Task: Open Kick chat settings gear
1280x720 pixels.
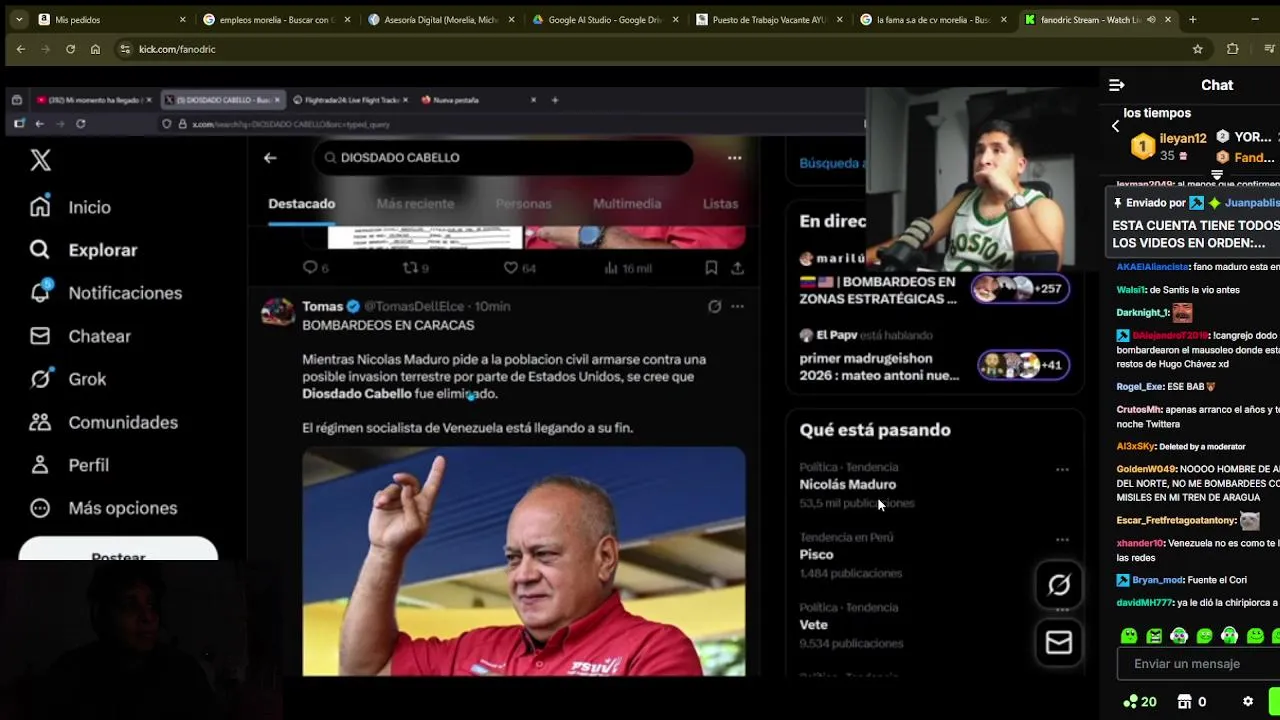Action: pyautogui.click(x=1248, y=702)
